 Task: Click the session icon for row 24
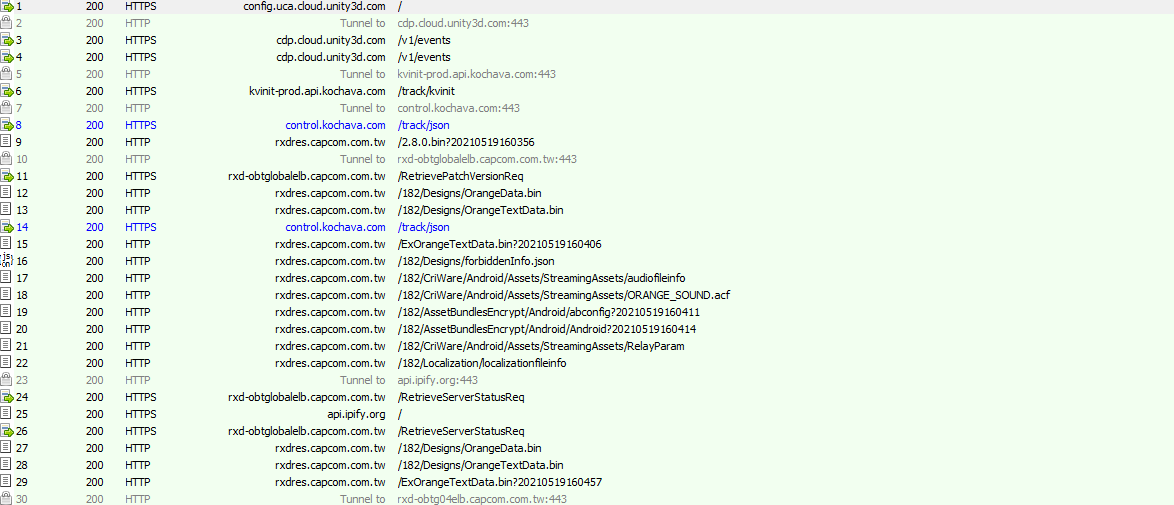(7, 397)
